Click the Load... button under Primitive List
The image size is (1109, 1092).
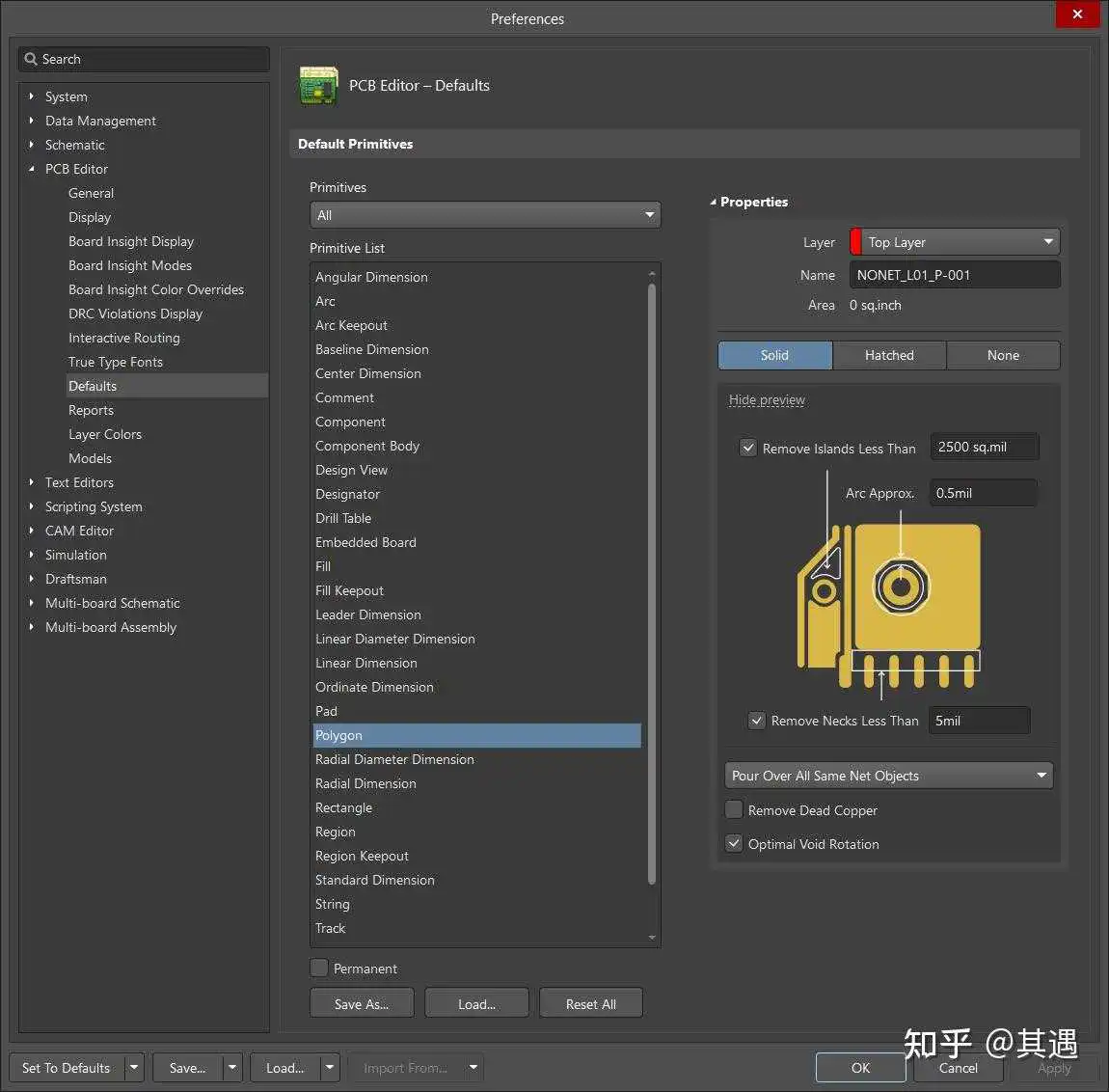click(x=476, y=1003)
